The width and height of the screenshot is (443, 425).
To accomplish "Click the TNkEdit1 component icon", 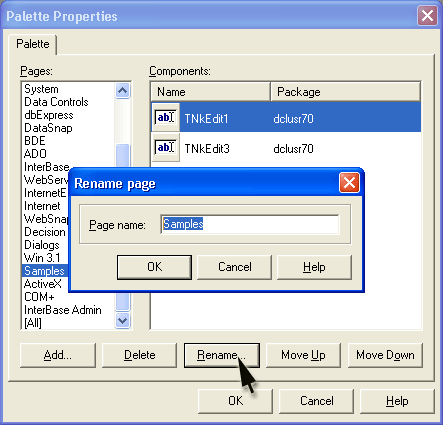I will [x=165, y=117].
